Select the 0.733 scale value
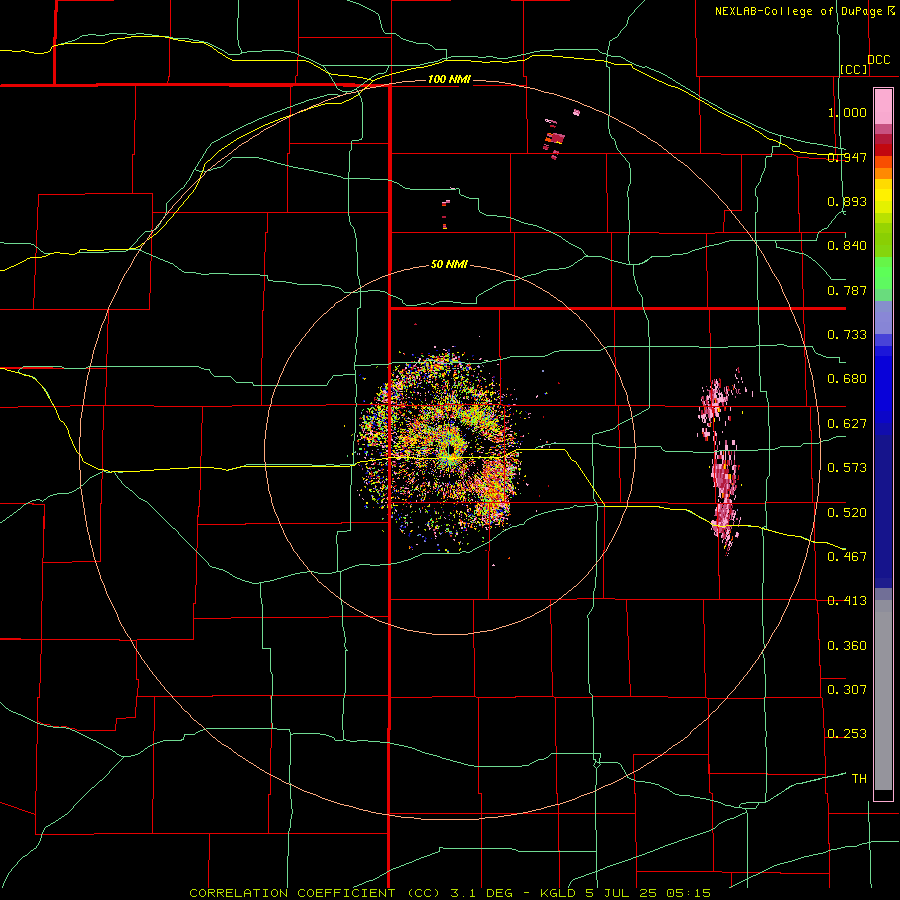Screen dimensions: 900x900 point(847,335)
